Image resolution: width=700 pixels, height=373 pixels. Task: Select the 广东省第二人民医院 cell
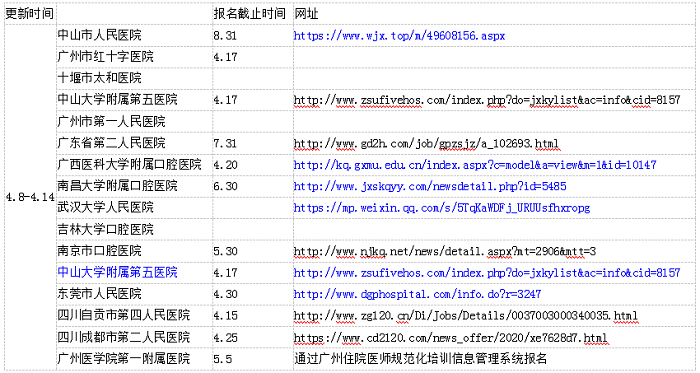pos(134,143)
